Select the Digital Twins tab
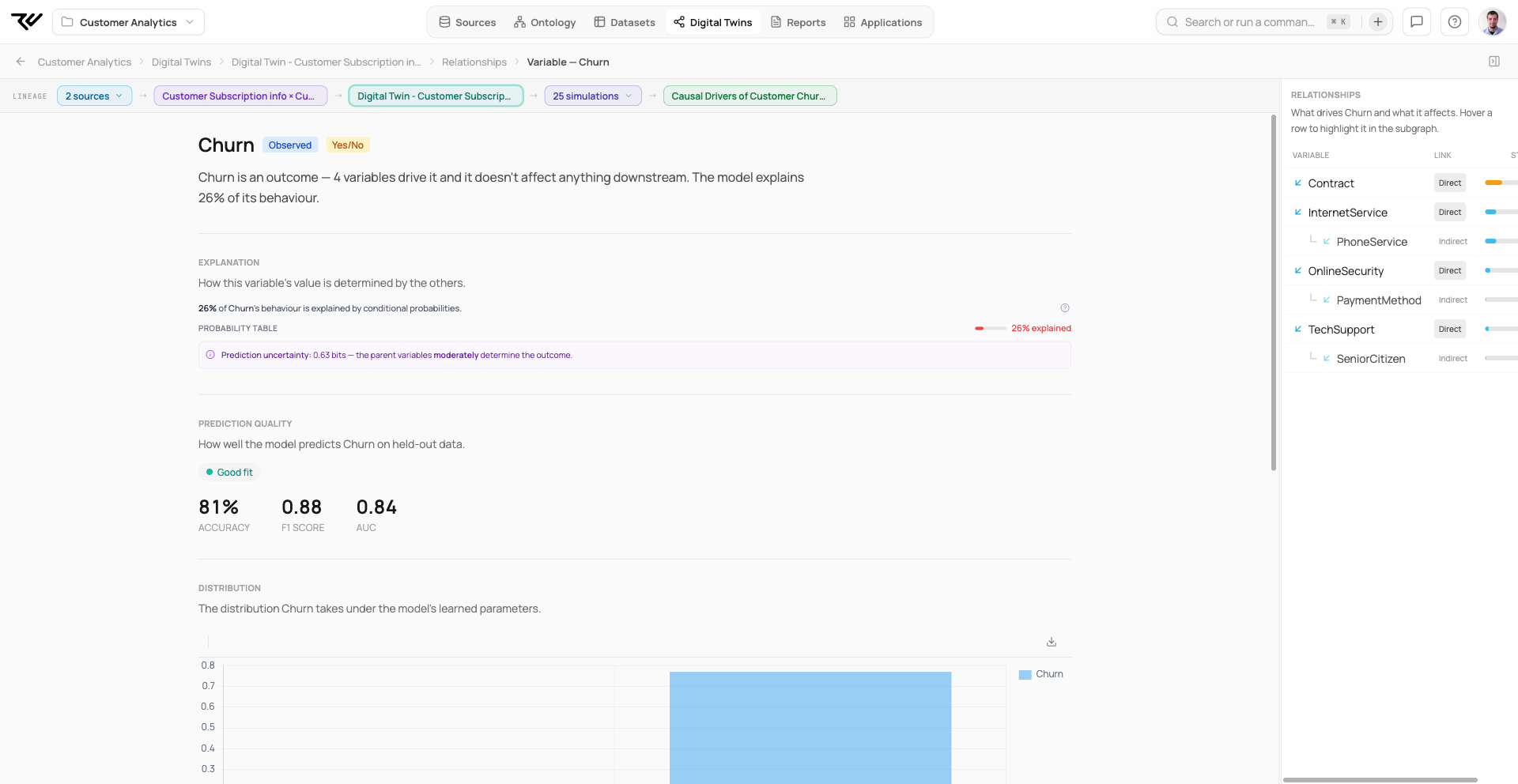 click(713, 22)
